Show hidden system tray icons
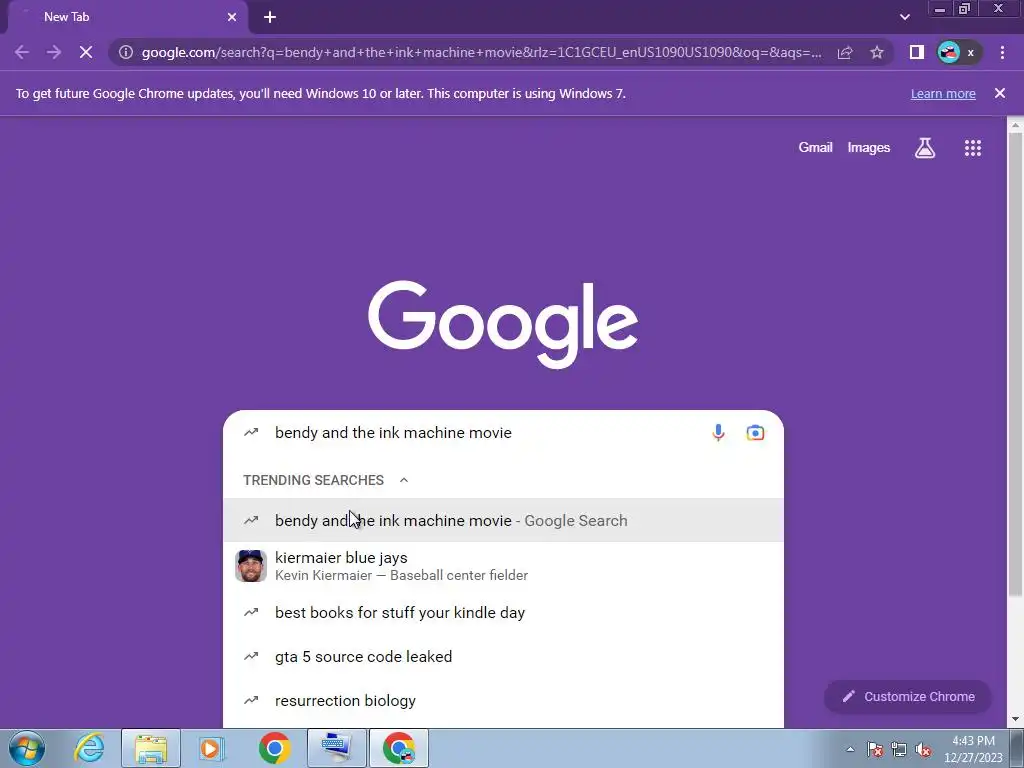1024x768 pixels. click(x=850, y=750)
